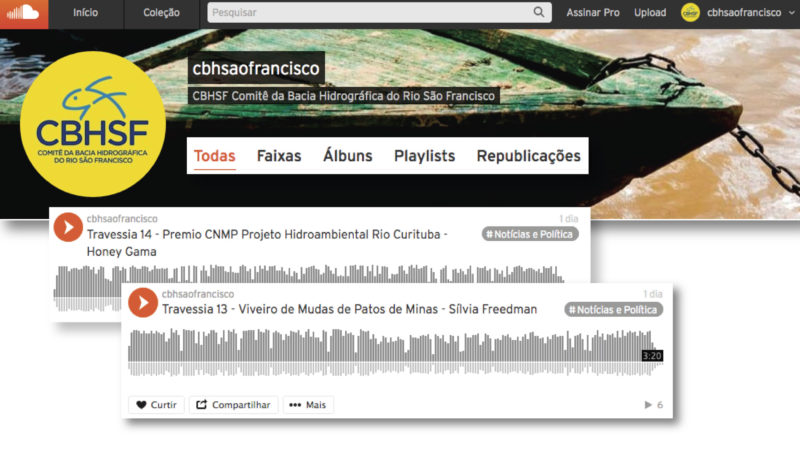Open the Playlists tab
This screenshot has height=458, width=800.
coord(424,156)
